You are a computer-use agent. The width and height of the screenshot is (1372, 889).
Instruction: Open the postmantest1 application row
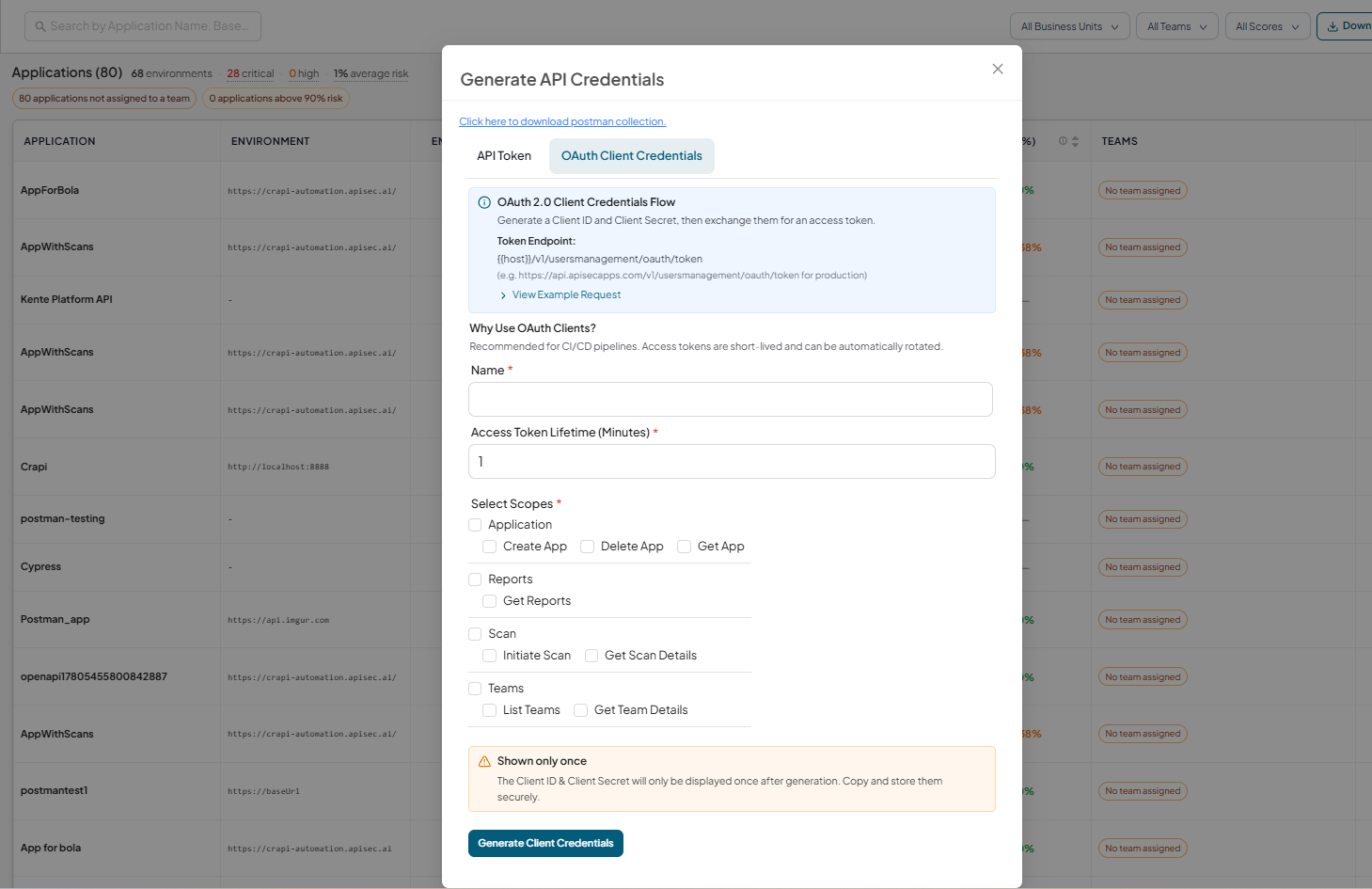coord(54,790)
